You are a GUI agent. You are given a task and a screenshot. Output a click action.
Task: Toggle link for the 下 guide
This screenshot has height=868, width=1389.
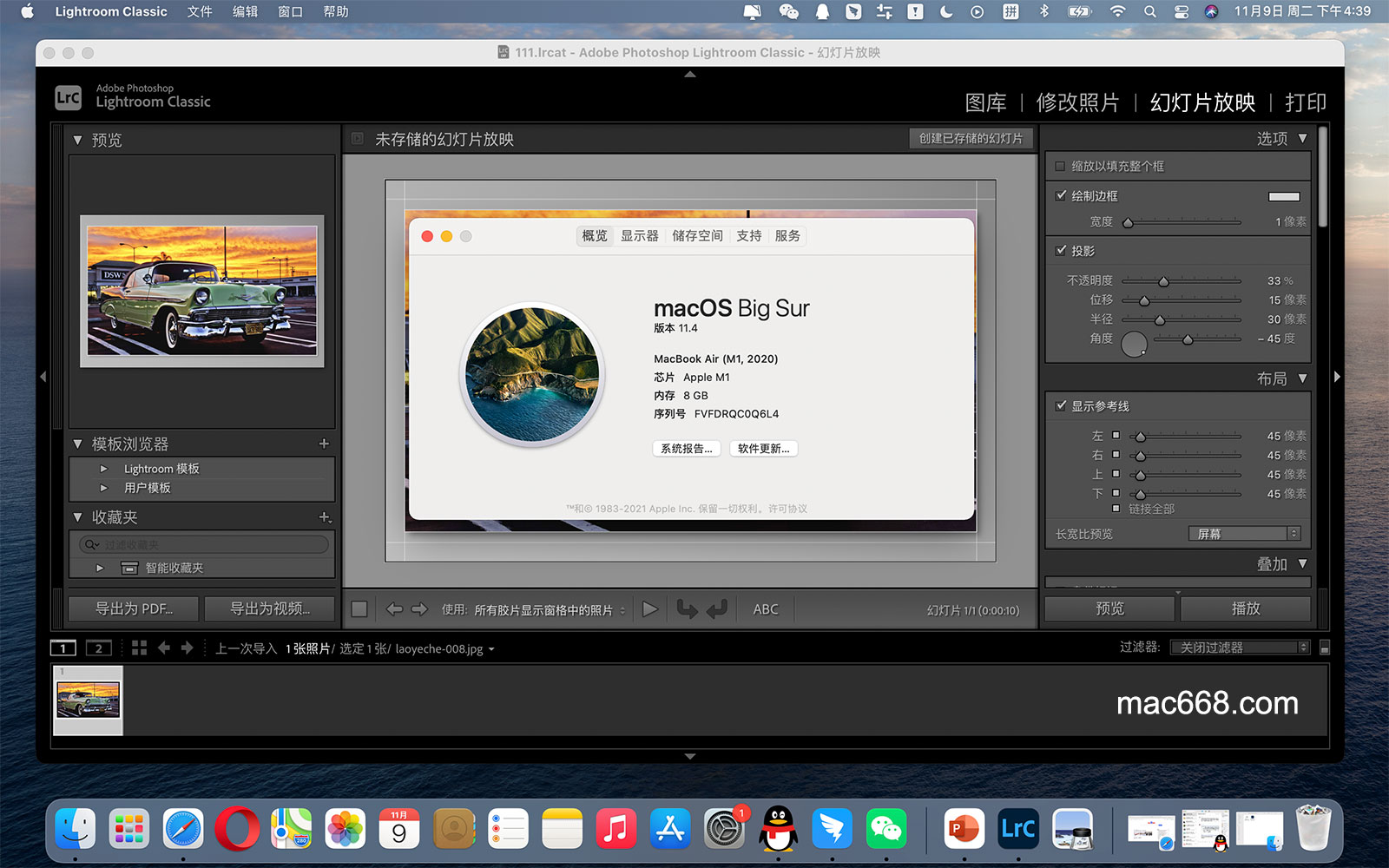pyautogui.click(x=1116, y=493)
